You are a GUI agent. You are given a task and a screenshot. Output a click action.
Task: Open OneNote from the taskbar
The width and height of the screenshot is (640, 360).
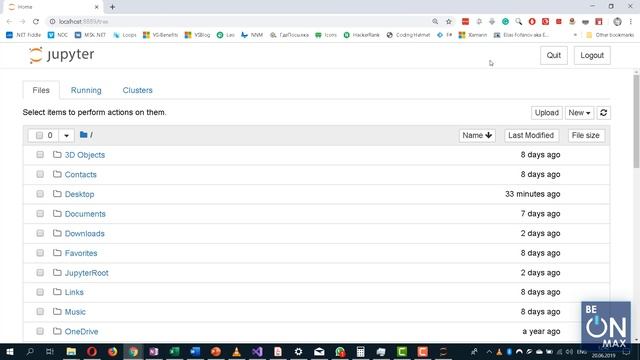click(x=154, y=351)
